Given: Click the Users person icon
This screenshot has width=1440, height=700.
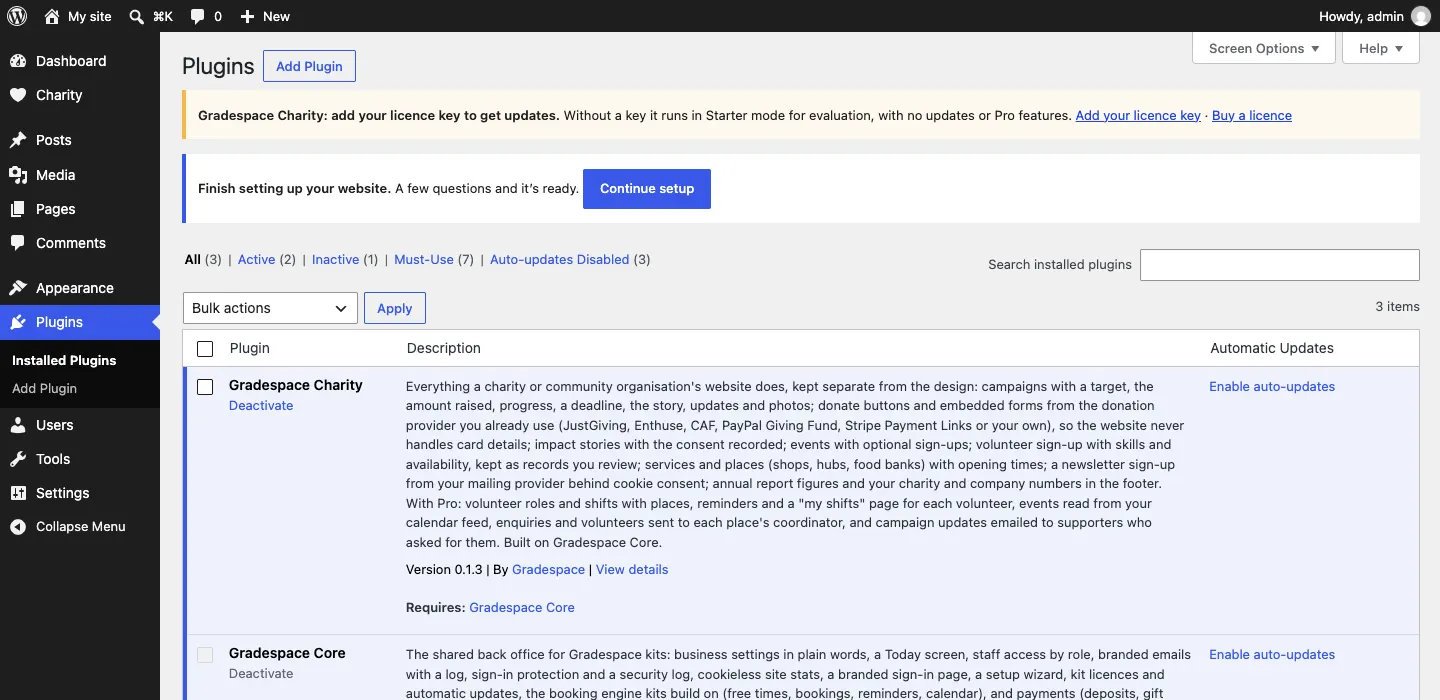Looking at the screenshot, I should click(x=18, y=425).
